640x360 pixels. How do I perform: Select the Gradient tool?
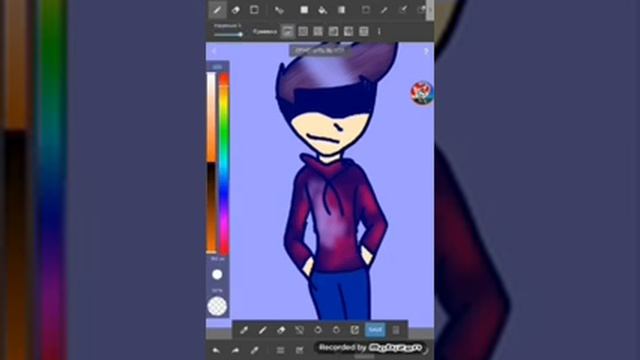(341, 10)
